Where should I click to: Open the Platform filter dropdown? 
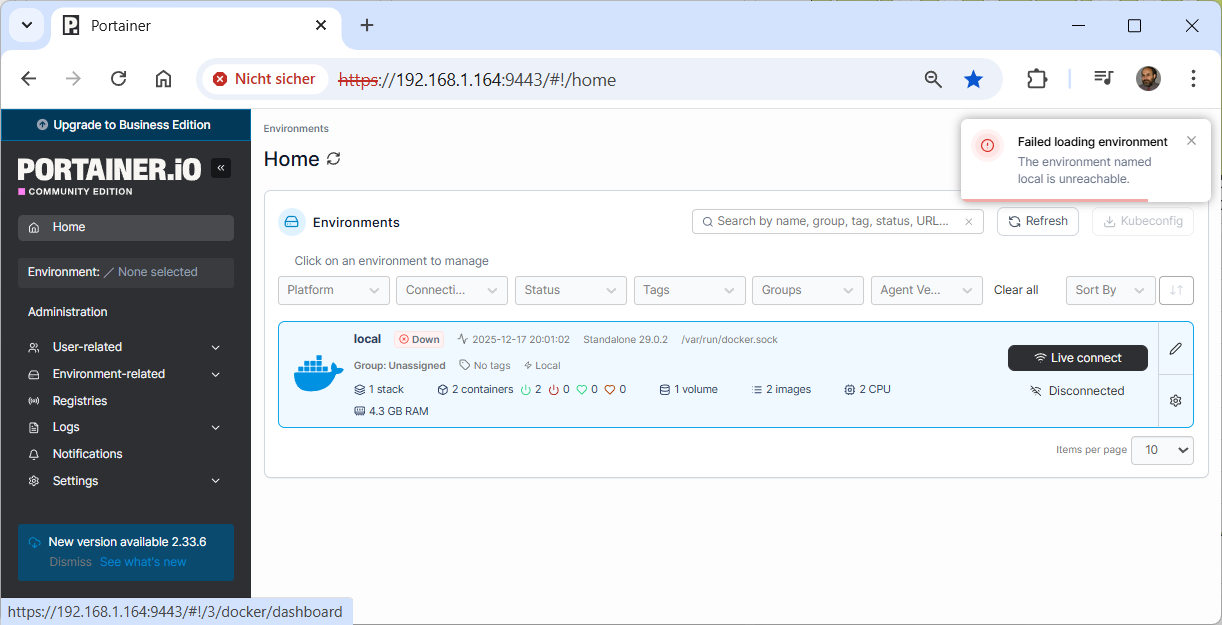[334, 290]
